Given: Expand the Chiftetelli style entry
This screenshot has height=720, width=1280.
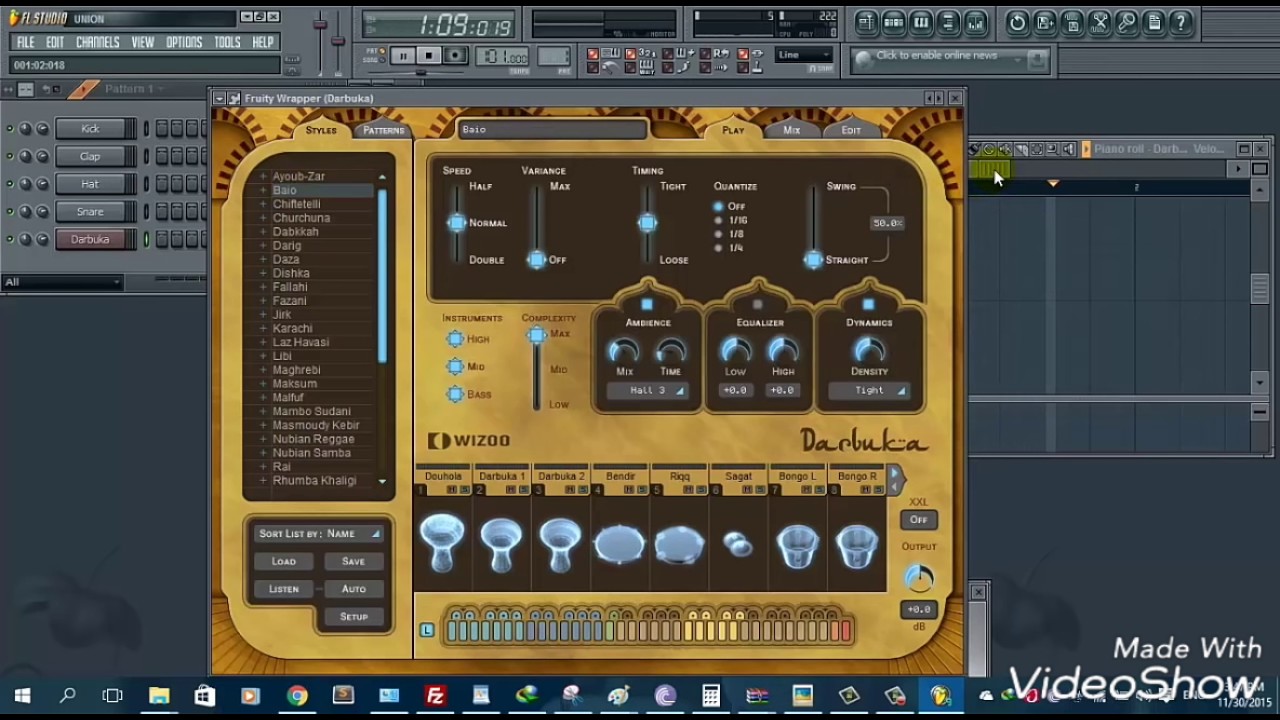Looking at the screenshot, I should [x=263, y=204].
